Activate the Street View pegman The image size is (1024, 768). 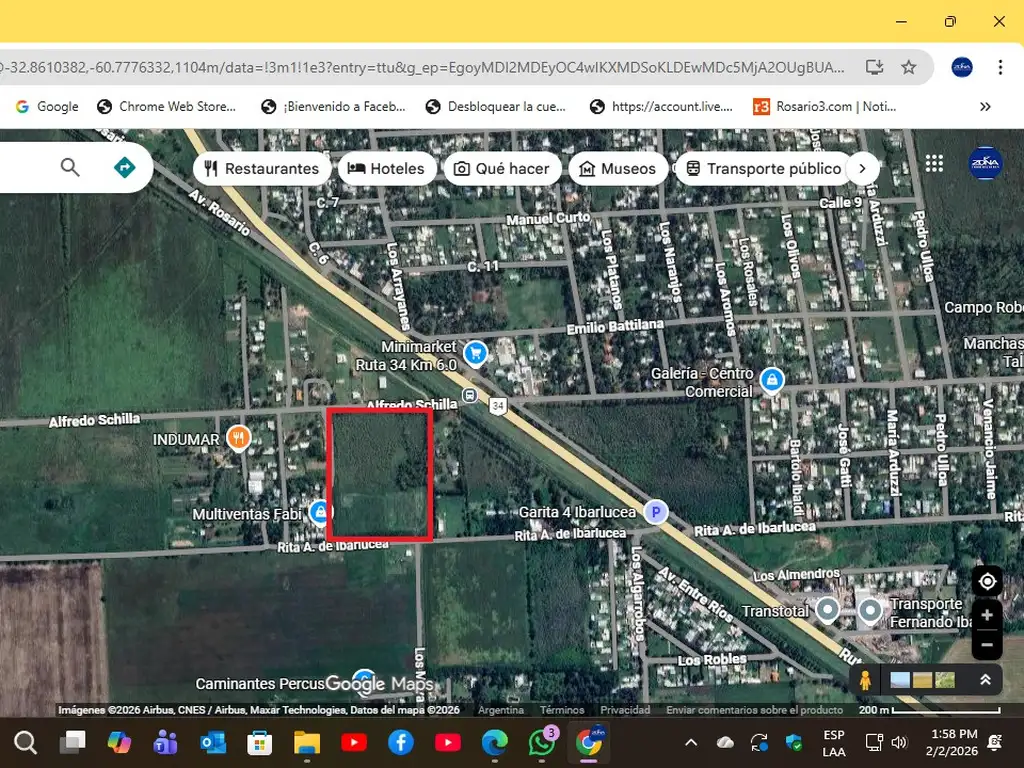(x=864, y=680)
